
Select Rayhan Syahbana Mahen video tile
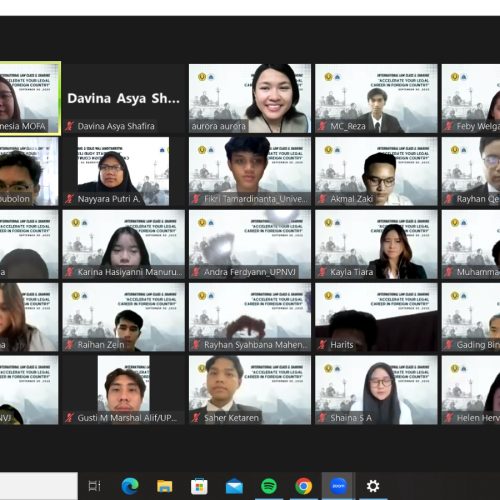click(x=250, y=317)
